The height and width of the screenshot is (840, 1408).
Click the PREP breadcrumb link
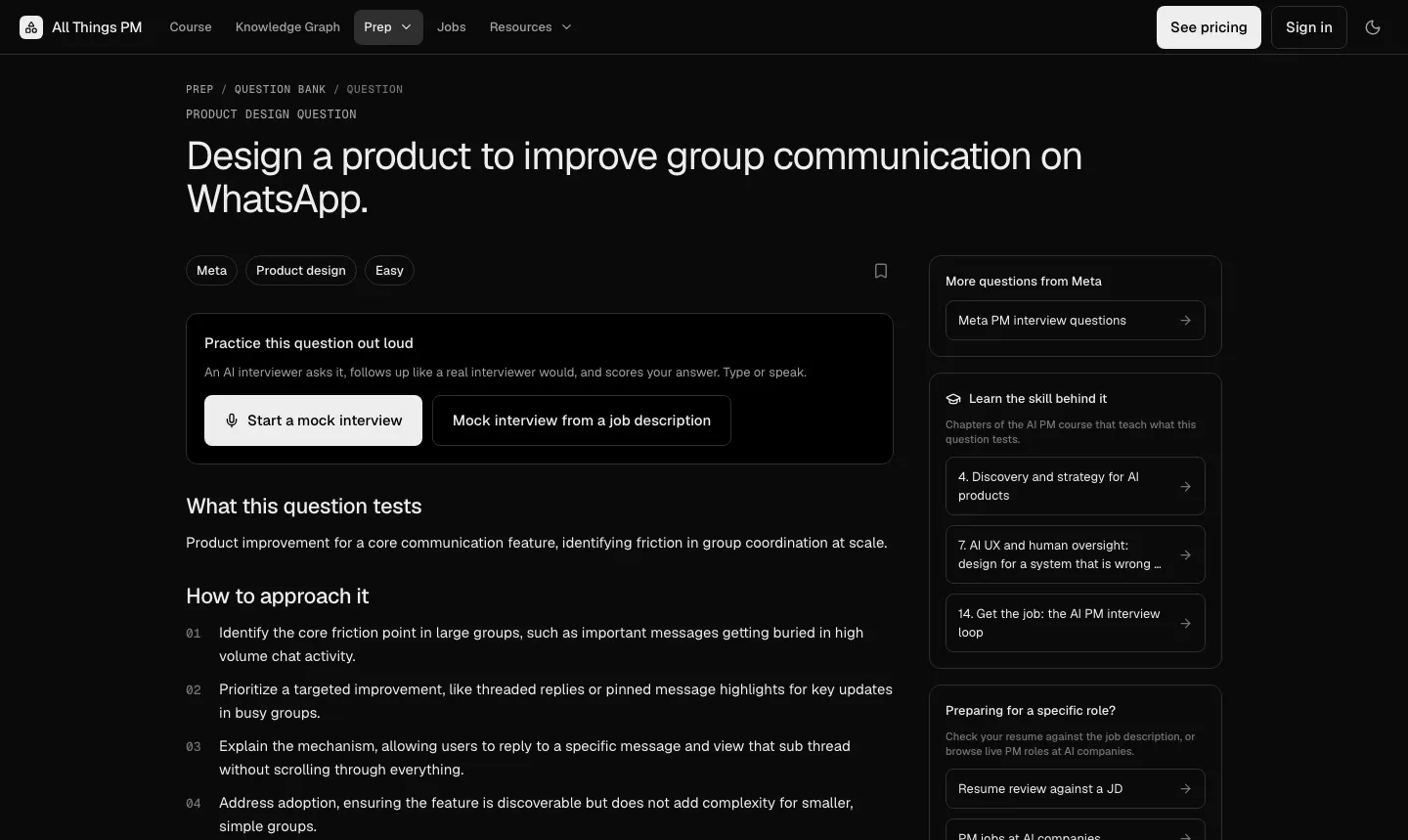pos(199,89)
